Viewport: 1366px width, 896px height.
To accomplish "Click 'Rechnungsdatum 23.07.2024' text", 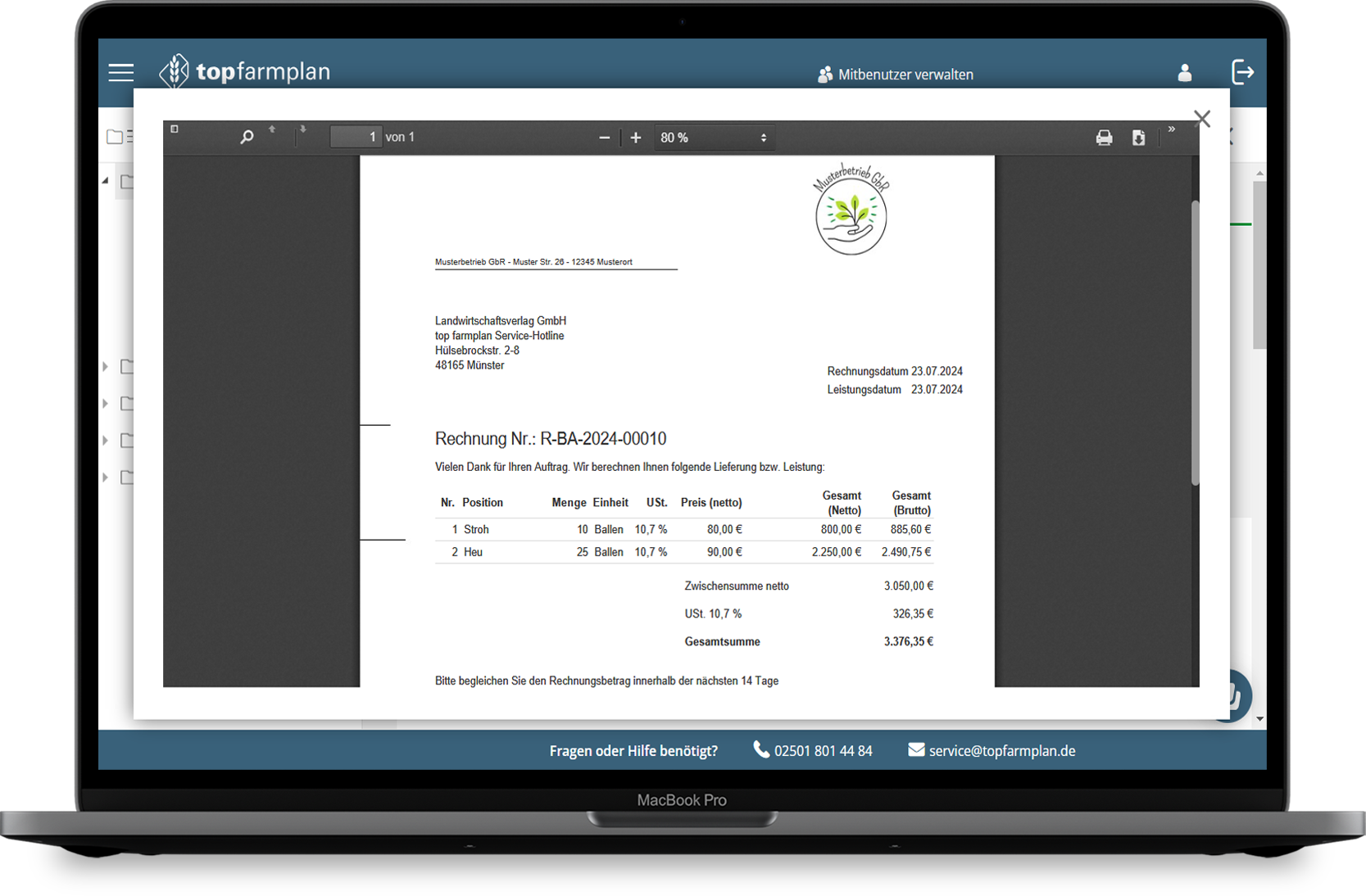I will coord(895,372).
